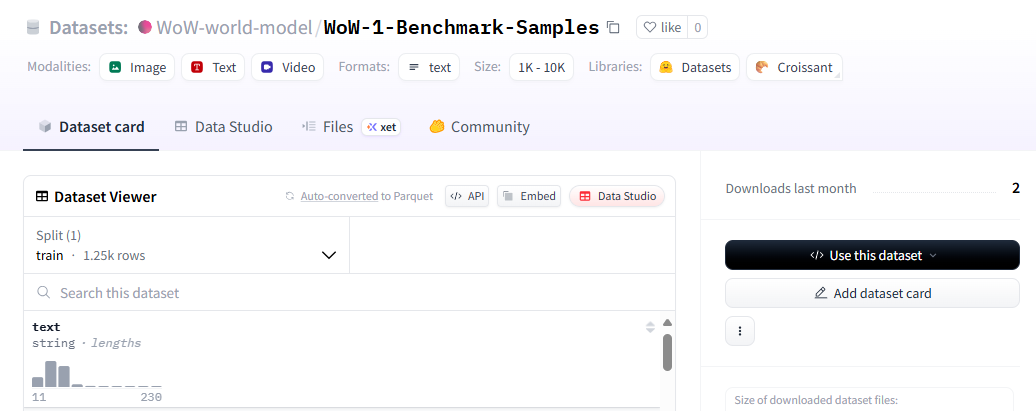Open the Dataset card tab
This screenshot has width=1036, height=411.
(91, 127)
